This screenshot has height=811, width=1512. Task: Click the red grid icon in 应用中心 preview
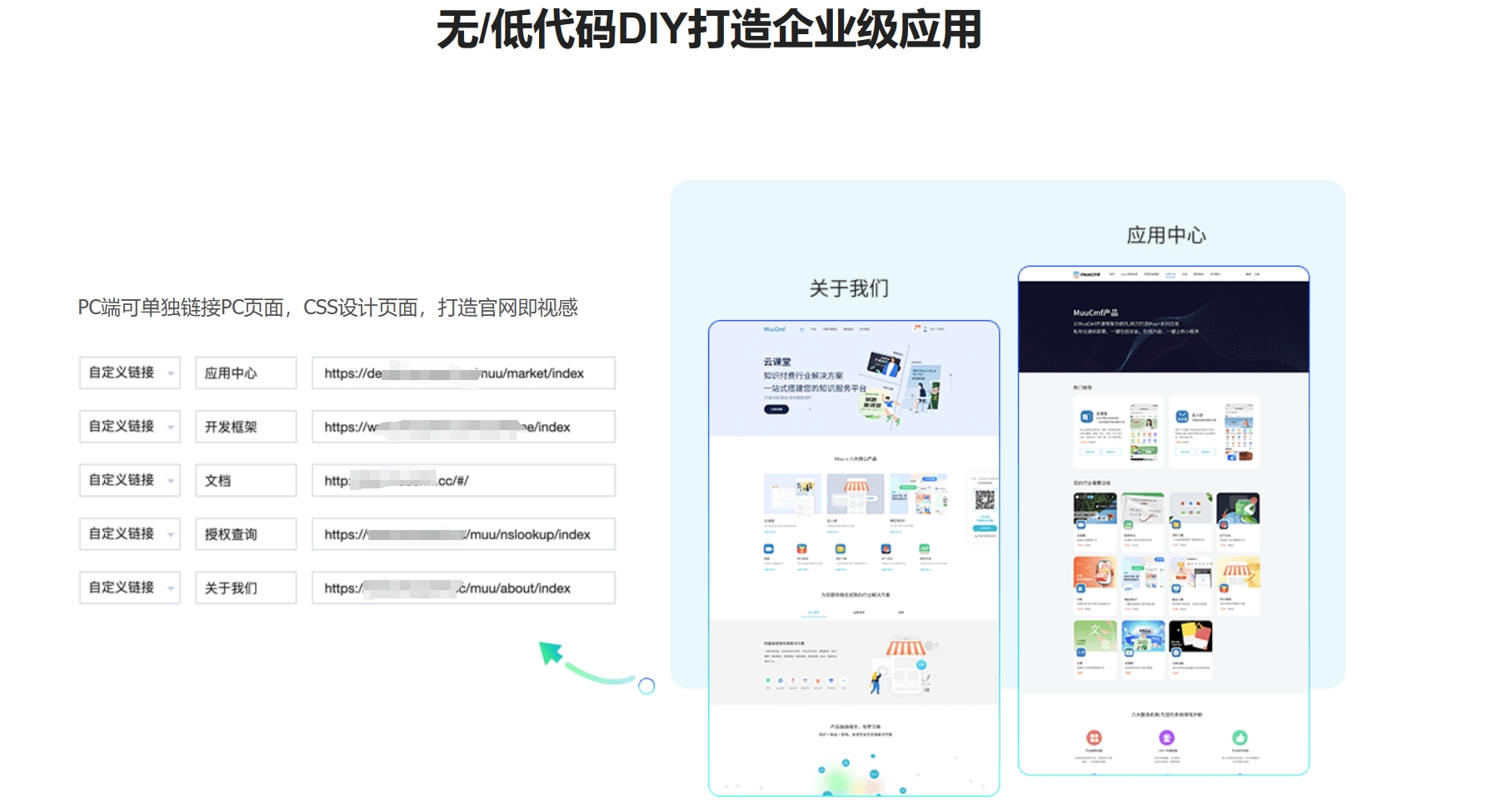coord(1094,738)
